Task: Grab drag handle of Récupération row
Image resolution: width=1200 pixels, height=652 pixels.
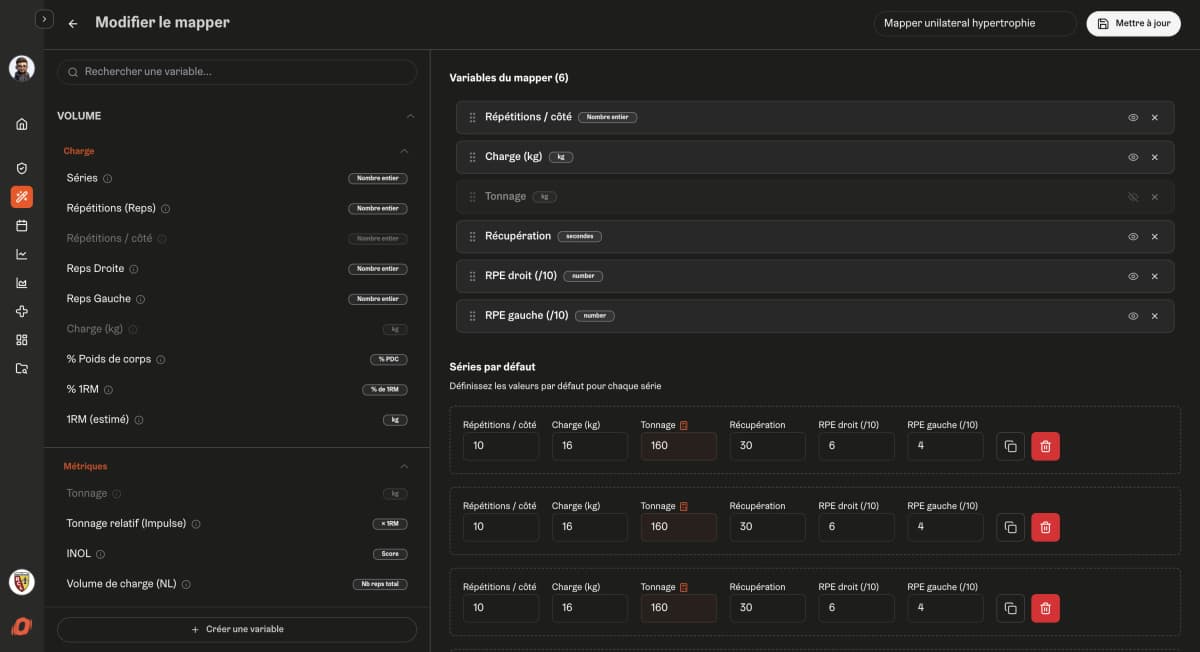Action: click(472, 237)
